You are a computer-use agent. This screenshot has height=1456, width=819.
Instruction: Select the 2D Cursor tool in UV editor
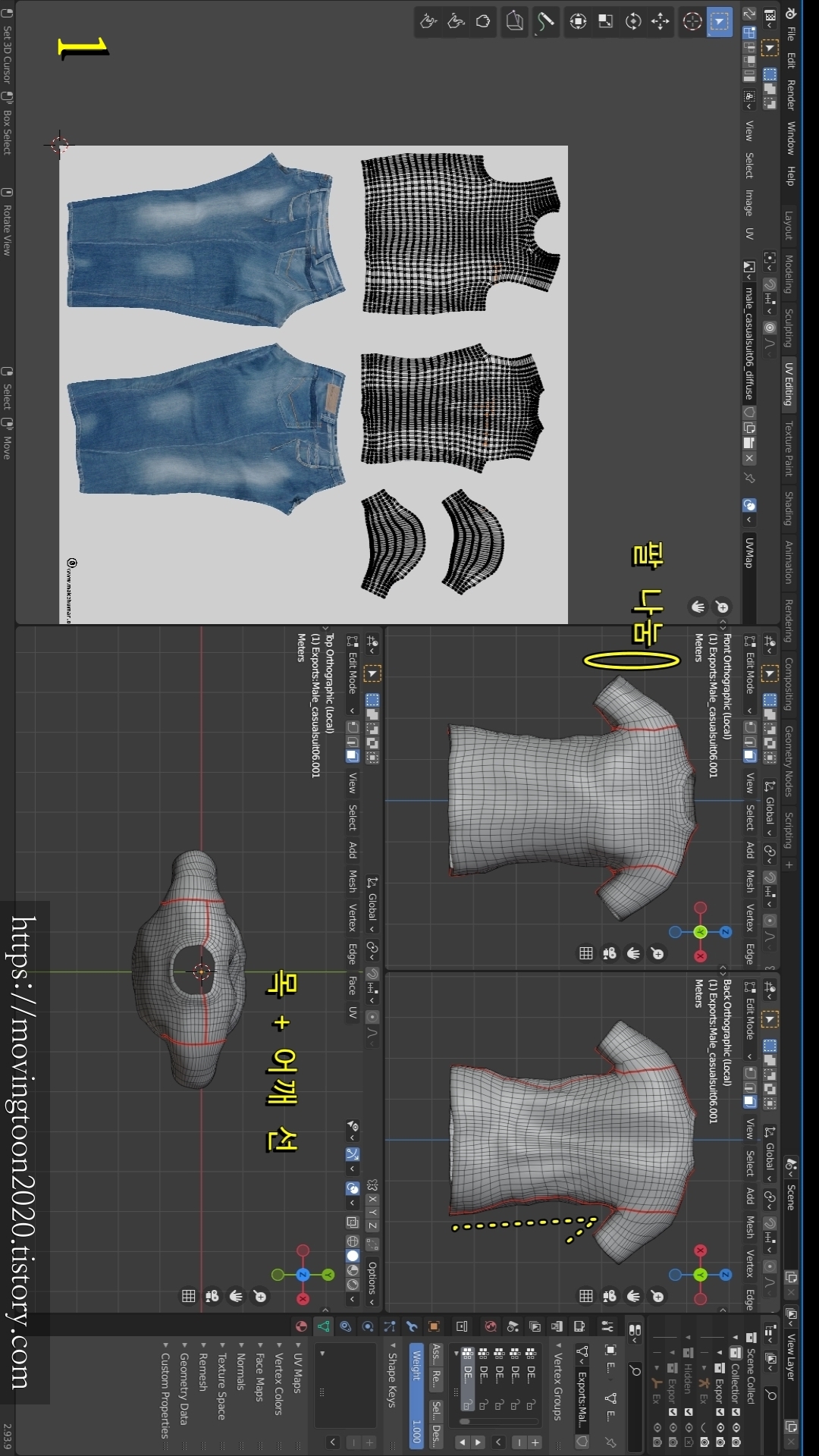[x=692, y=21]
